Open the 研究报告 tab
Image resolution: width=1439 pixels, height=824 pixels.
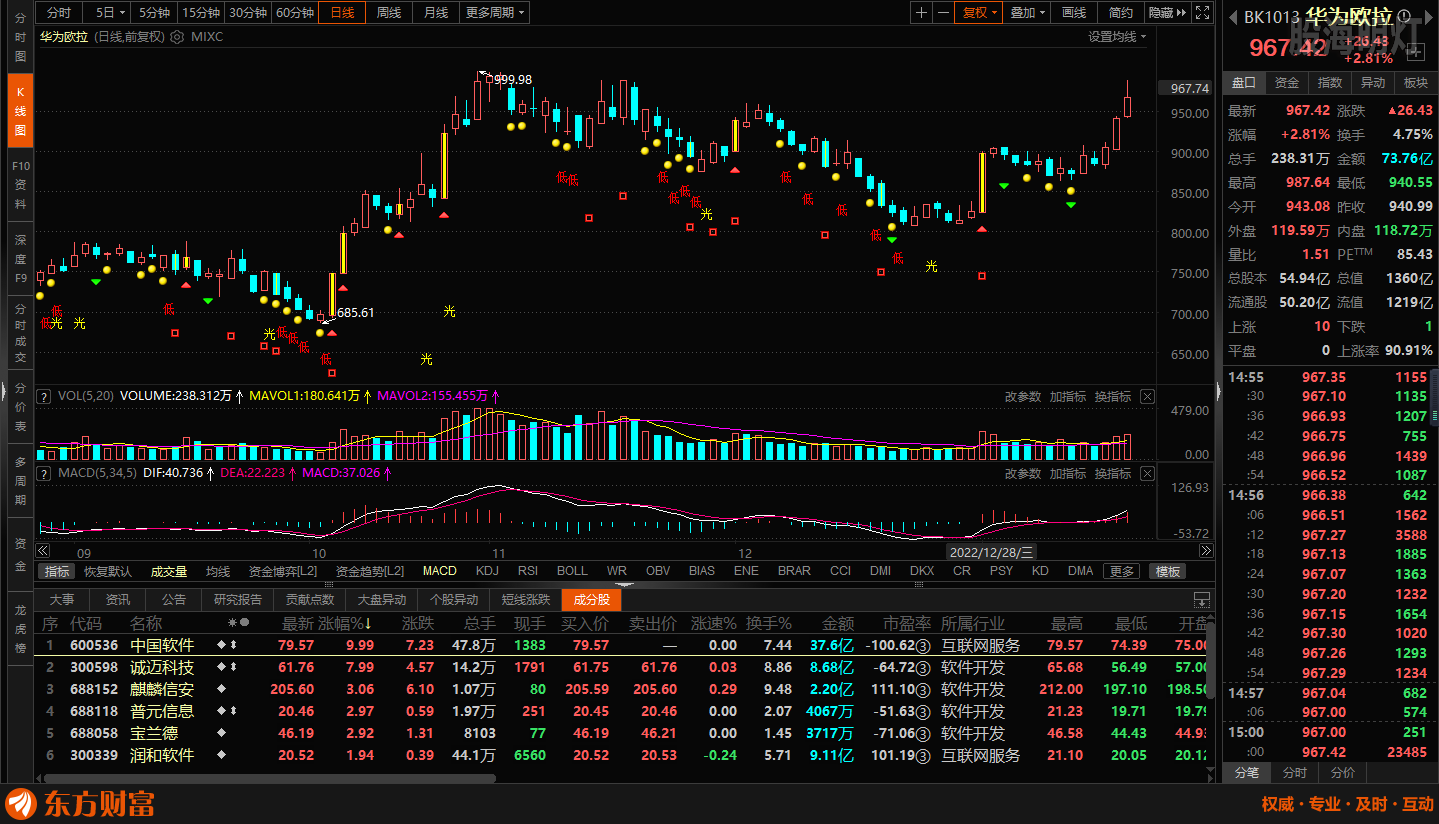[238, 600]
